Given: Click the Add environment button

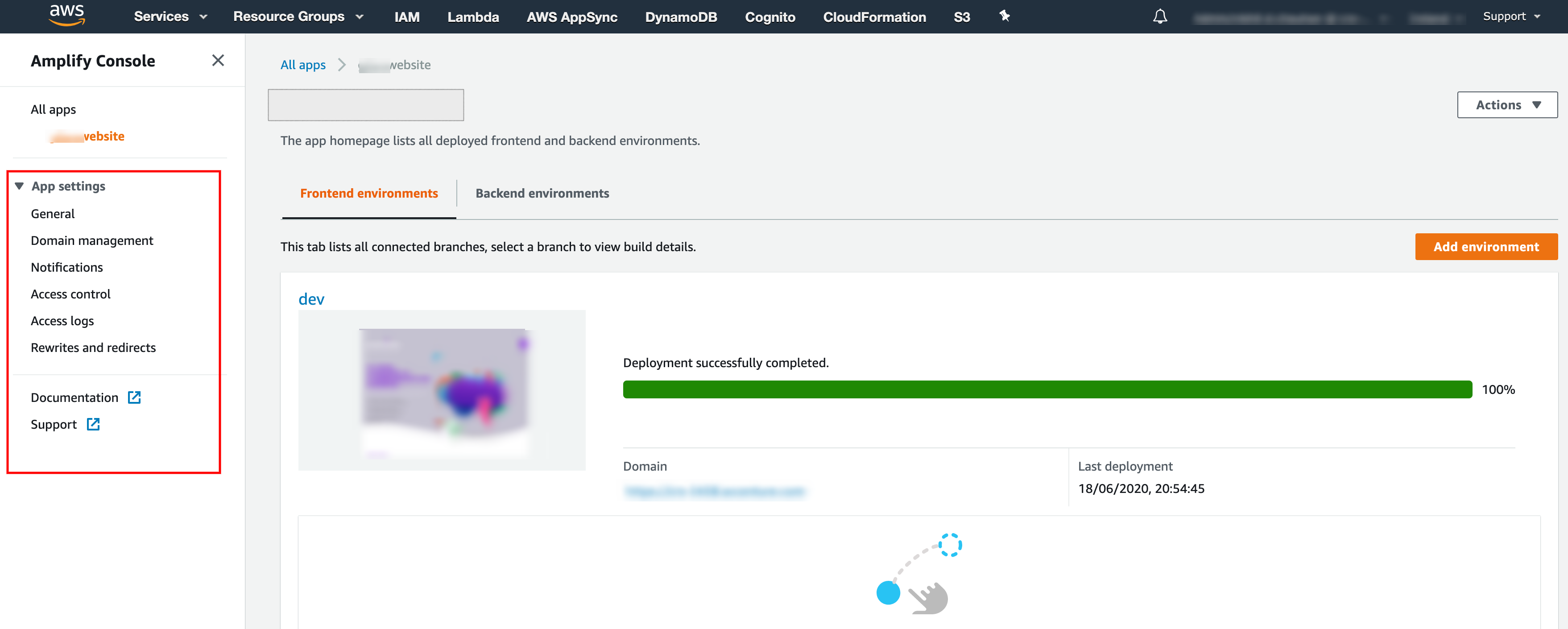Looking at the screenshot, I should click(1486, 247).
